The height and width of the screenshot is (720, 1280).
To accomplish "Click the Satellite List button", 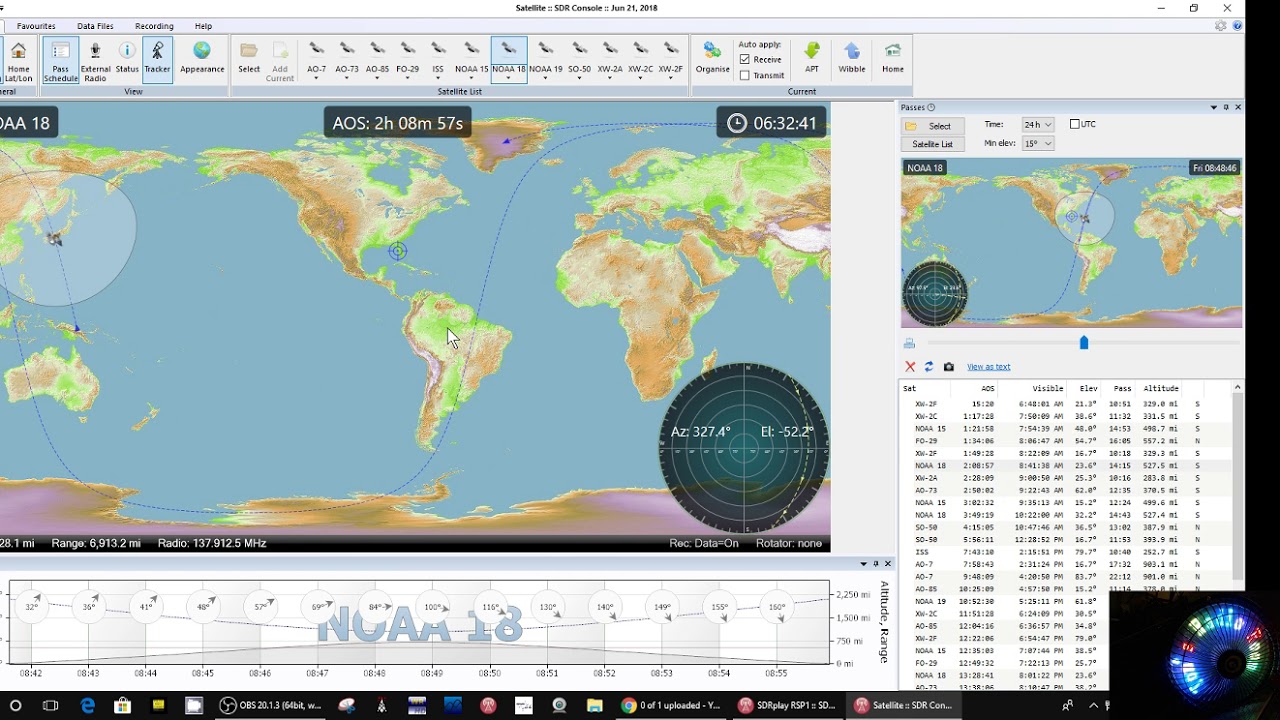I will [933, 144].
